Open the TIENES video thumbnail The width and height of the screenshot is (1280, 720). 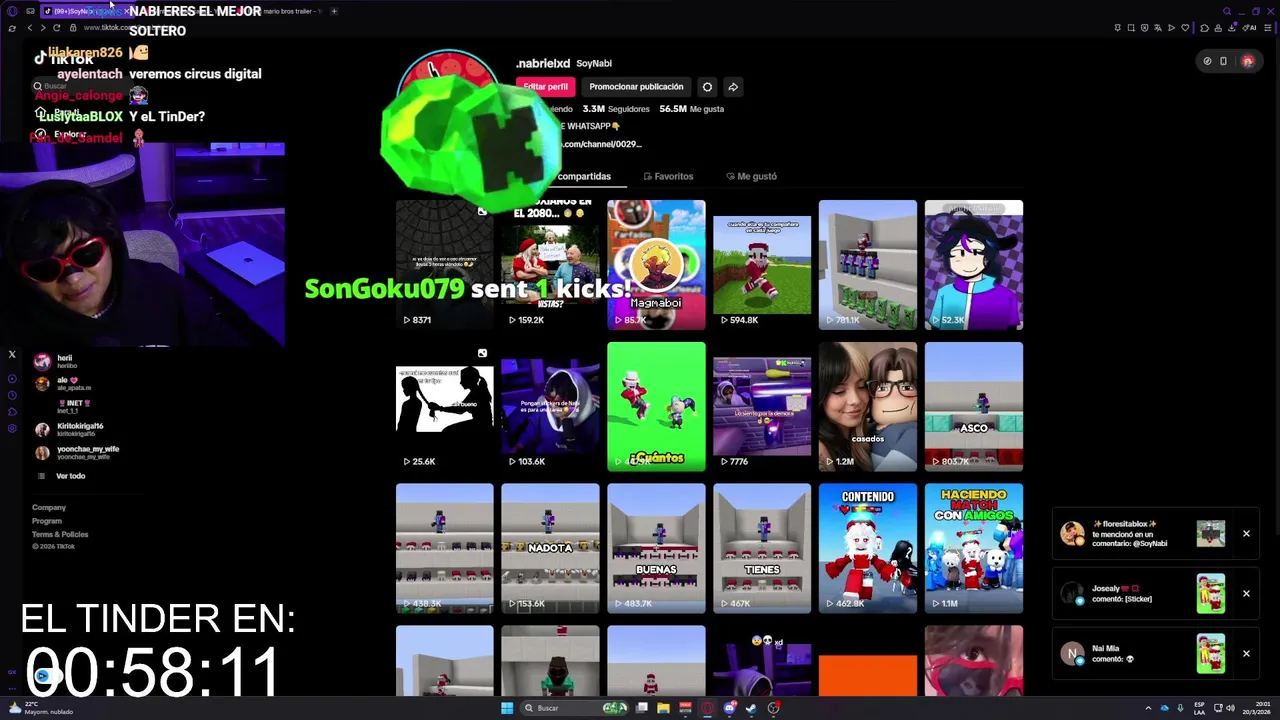[x=762, y=549]
